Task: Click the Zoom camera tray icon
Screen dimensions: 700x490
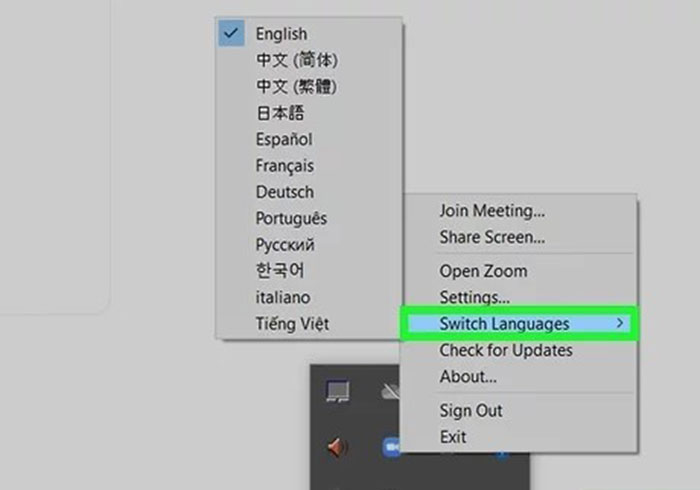Action: [x=391, y=447]
